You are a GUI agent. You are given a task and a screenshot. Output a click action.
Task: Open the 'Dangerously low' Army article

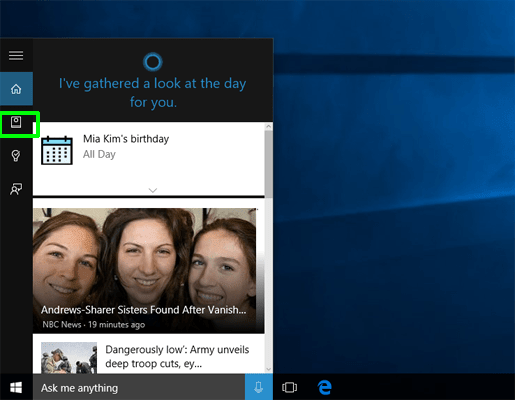coord(177,357)
